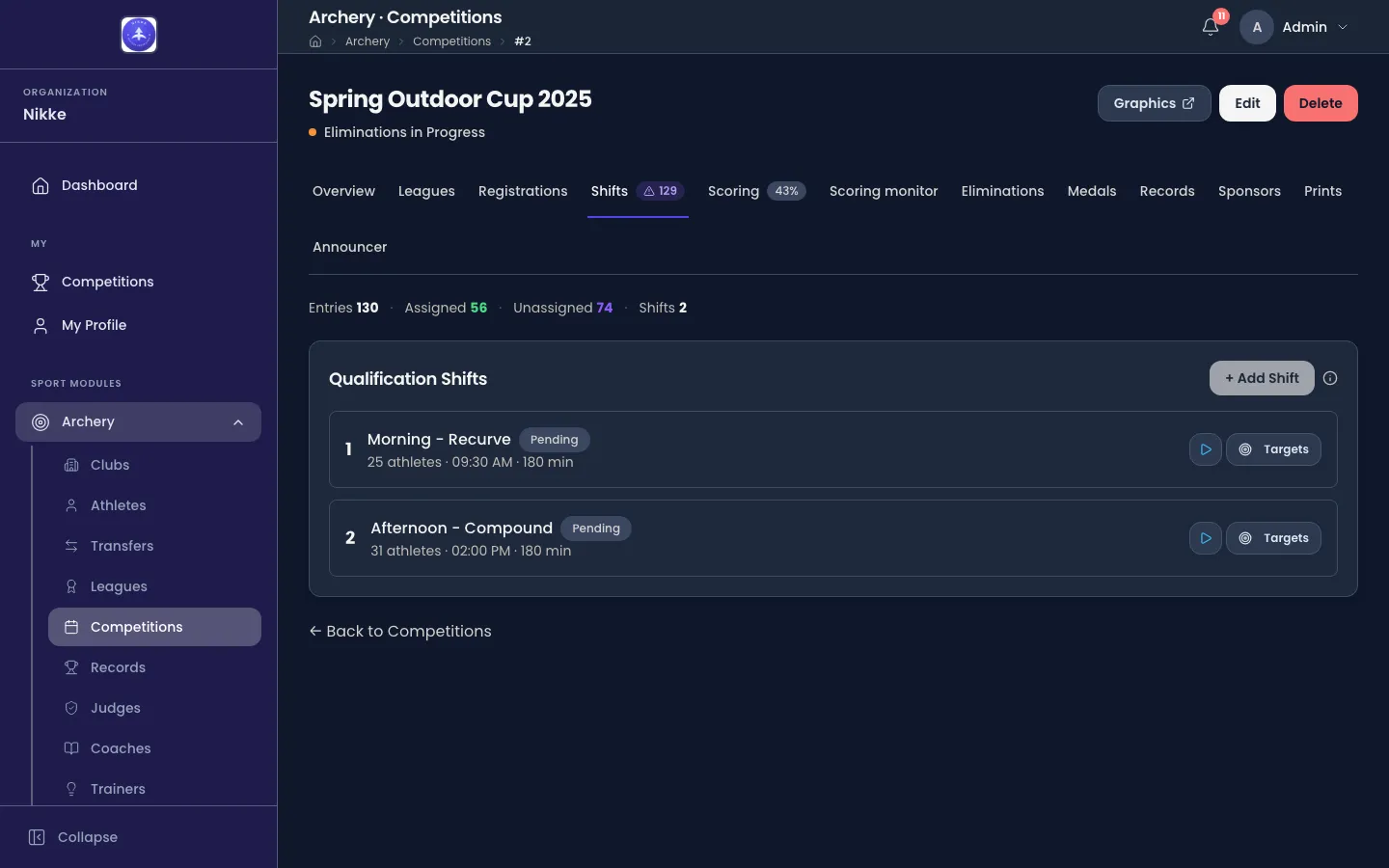1389x868 pixels.
Task: Open Targets for Afternoon - Compound shift
Action: click(x=1273, y=538)
